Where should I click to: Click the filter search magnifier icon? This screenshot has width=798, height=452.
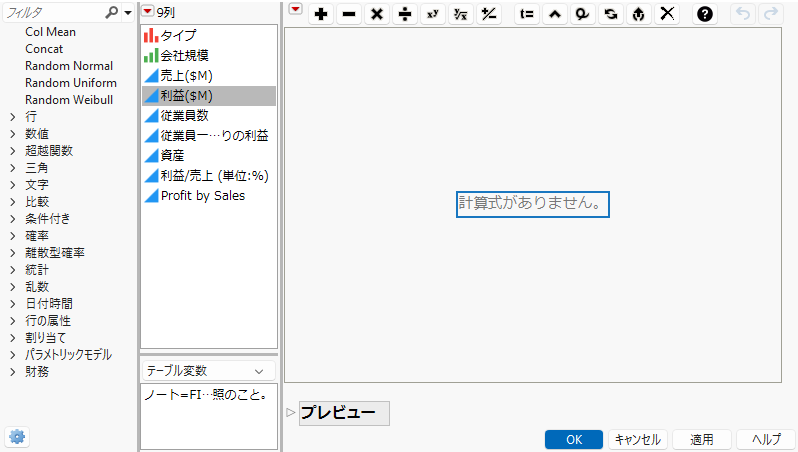(x=111, y=12)
